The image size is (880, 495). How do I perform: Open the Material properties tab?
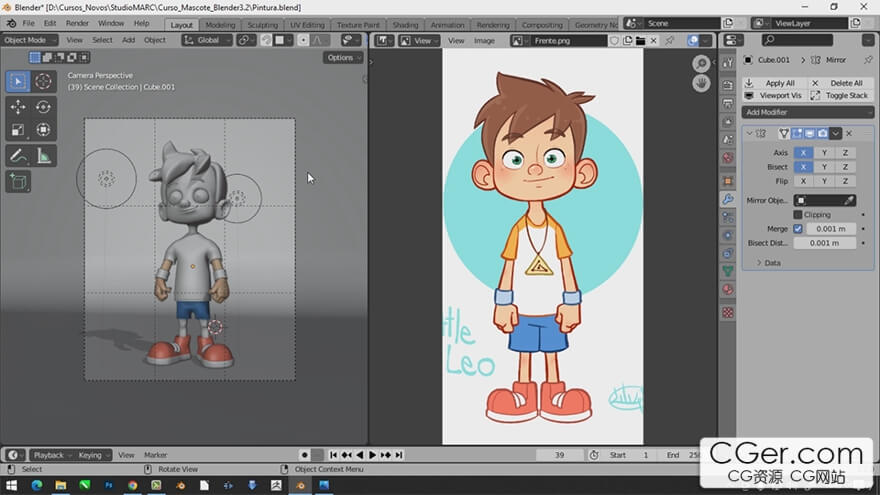pos(728,290)
